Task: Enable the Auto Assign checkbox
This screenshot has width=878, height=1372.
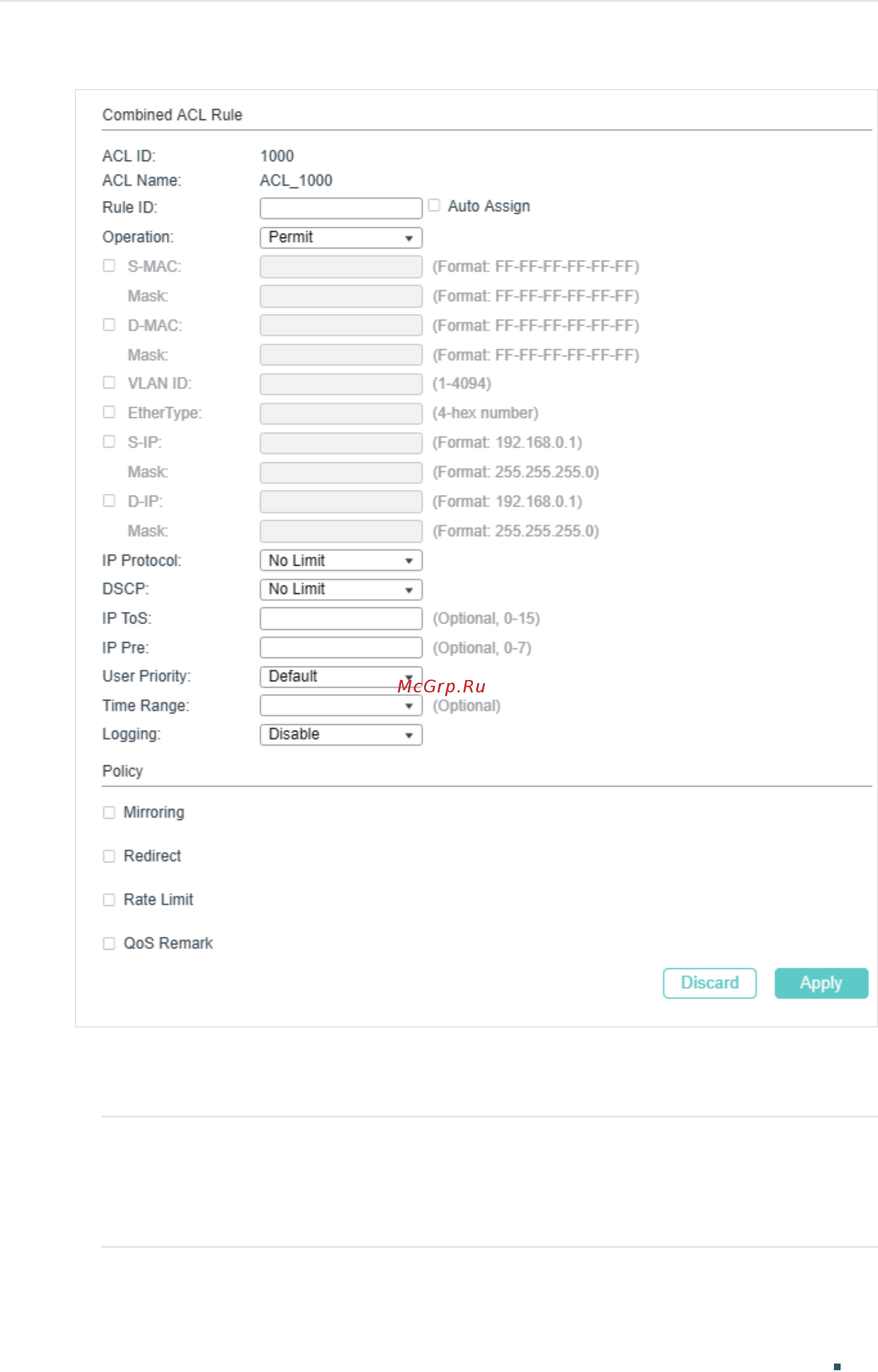Action: click(x=433, y=205)
